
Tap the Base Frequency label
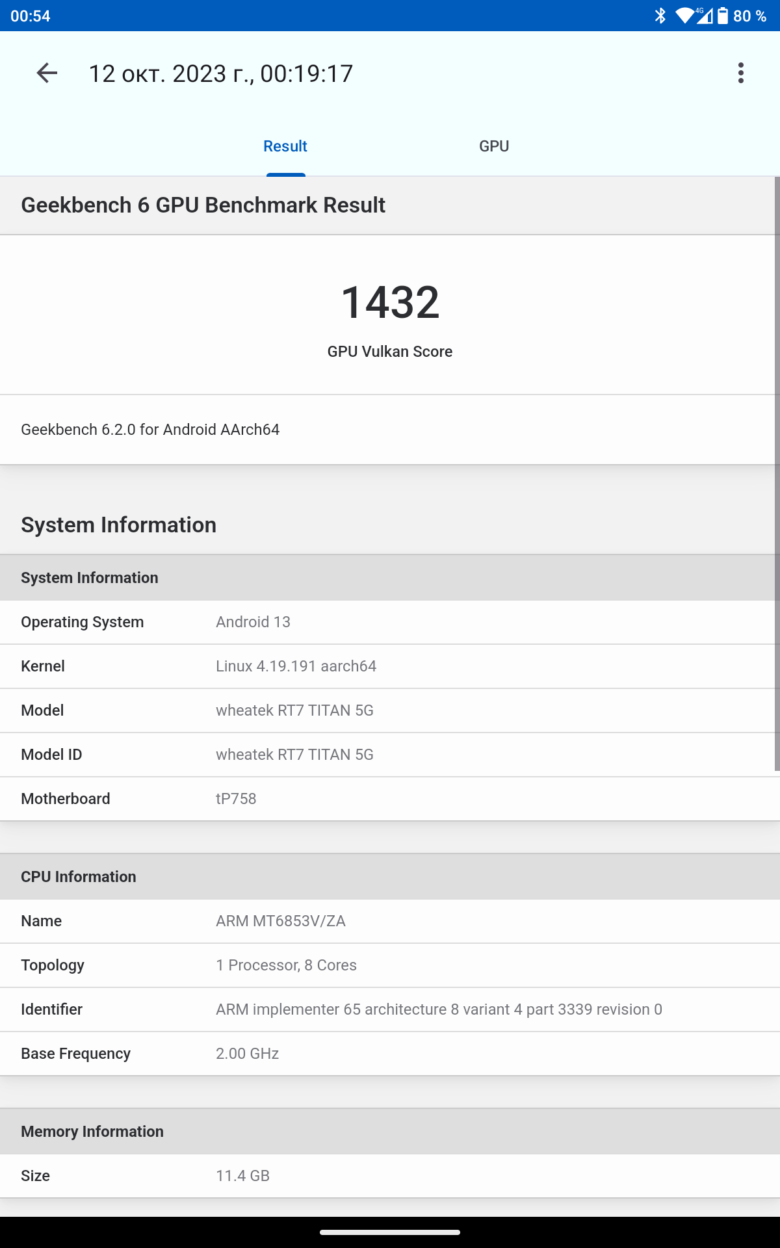pos(76,1053)
